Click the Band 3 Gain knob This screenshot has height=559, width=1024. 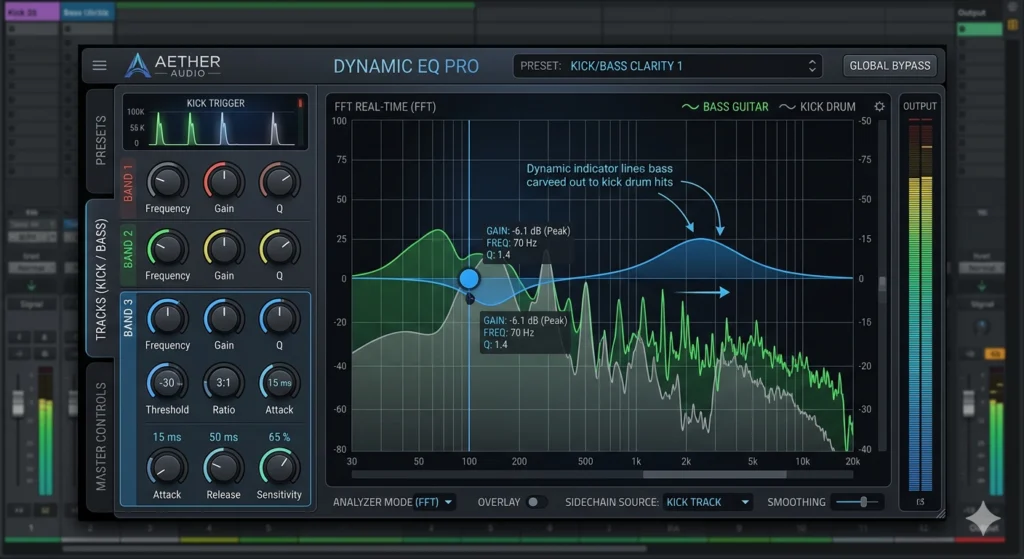(x=223, y=318)
